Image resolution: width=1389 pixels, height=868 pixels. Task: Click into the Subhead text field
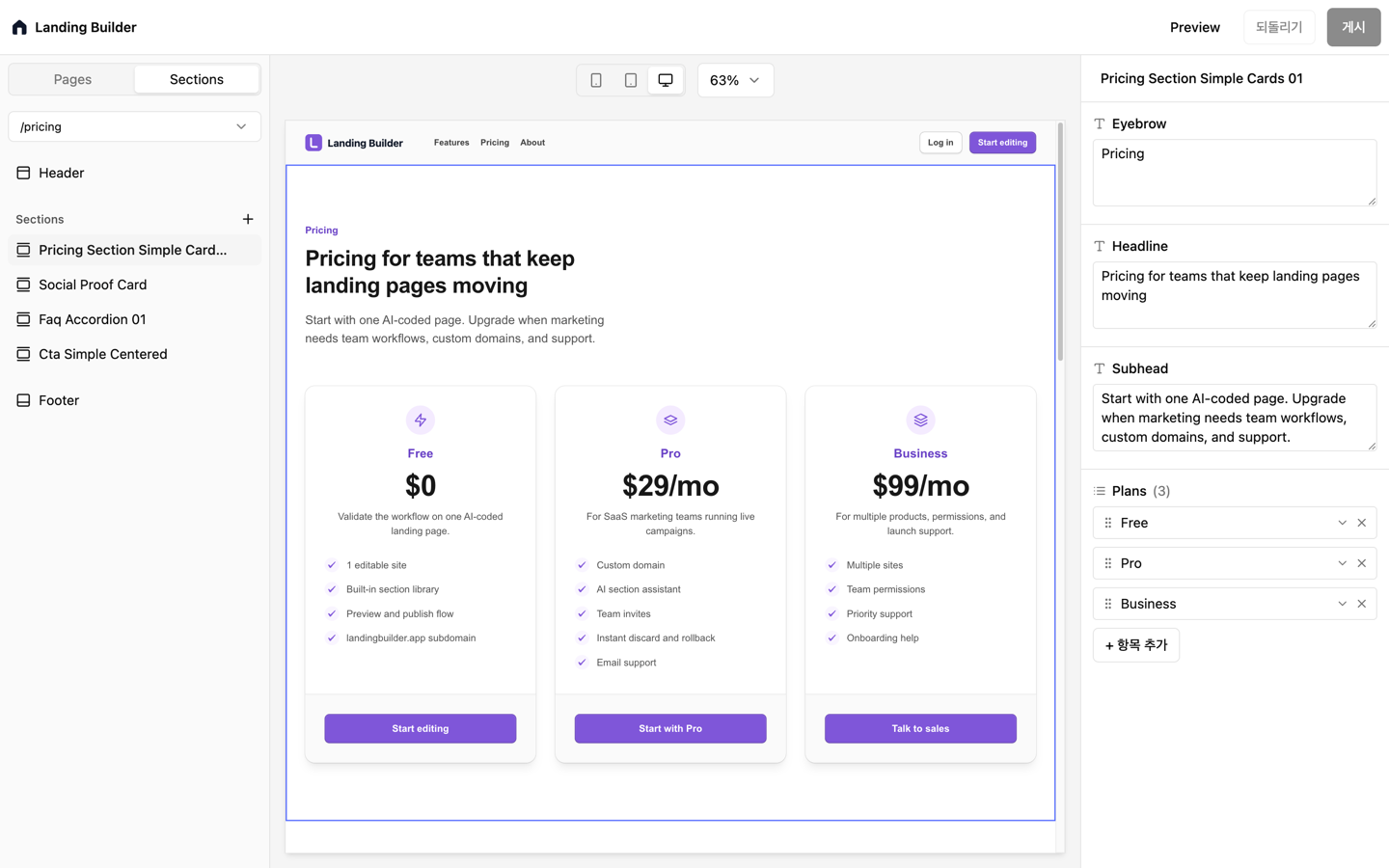1235,418
